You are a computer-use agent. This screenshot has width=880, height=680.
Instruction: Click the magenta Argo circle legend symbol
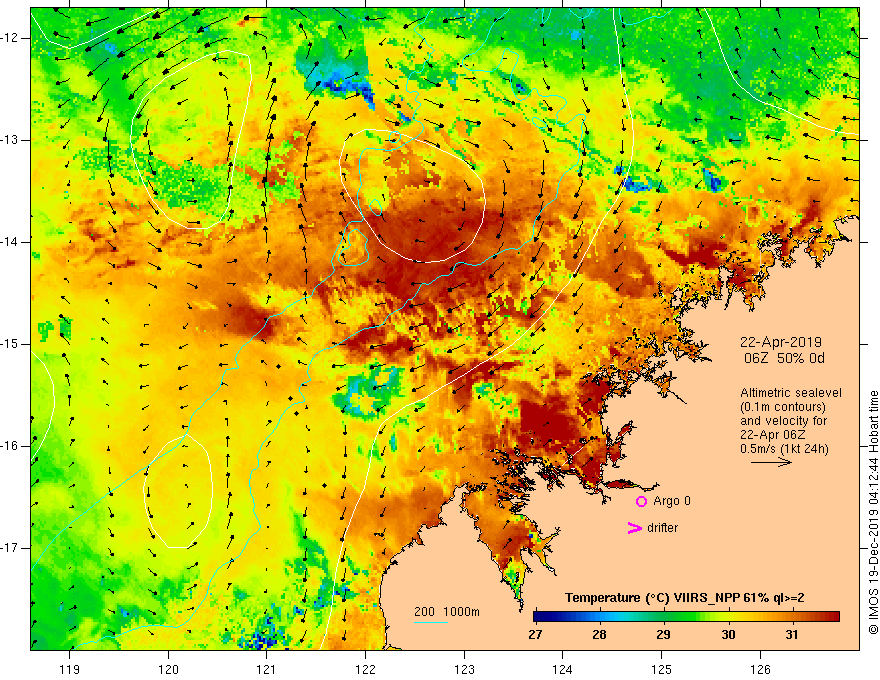tap(641, 501)
